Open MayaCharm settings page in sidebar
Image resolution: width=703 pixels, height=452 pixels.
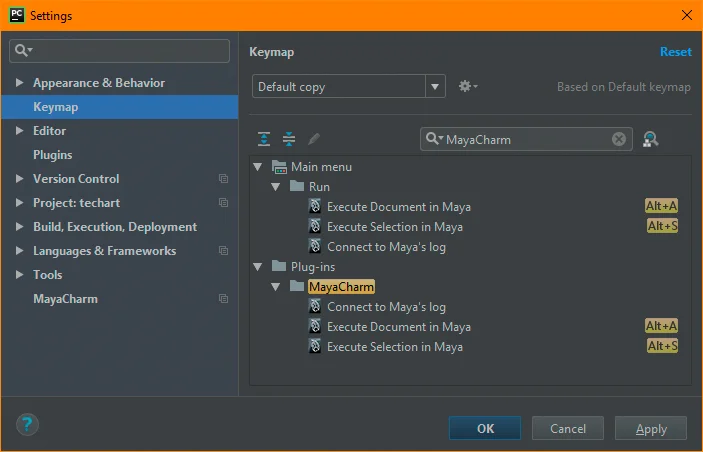pyautogui.click(x=65, y=299)
